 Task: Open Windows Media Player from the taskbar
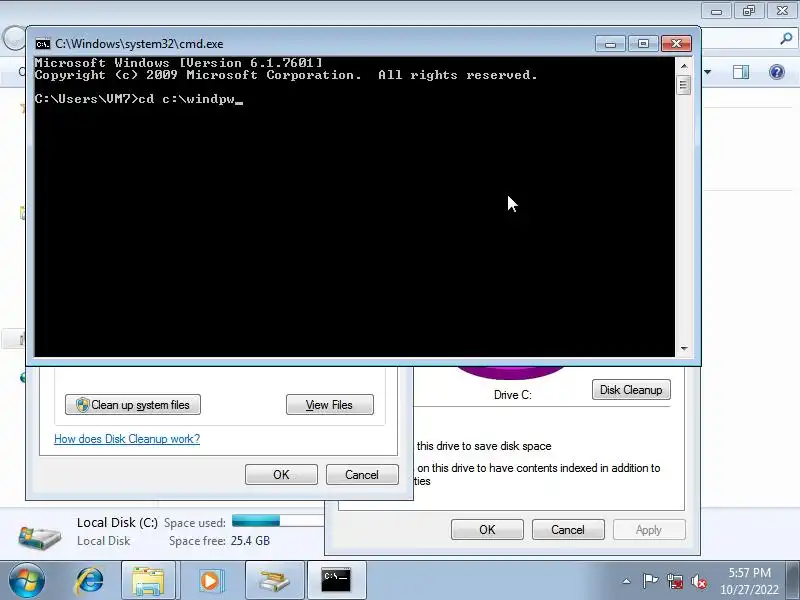(210, 581)
